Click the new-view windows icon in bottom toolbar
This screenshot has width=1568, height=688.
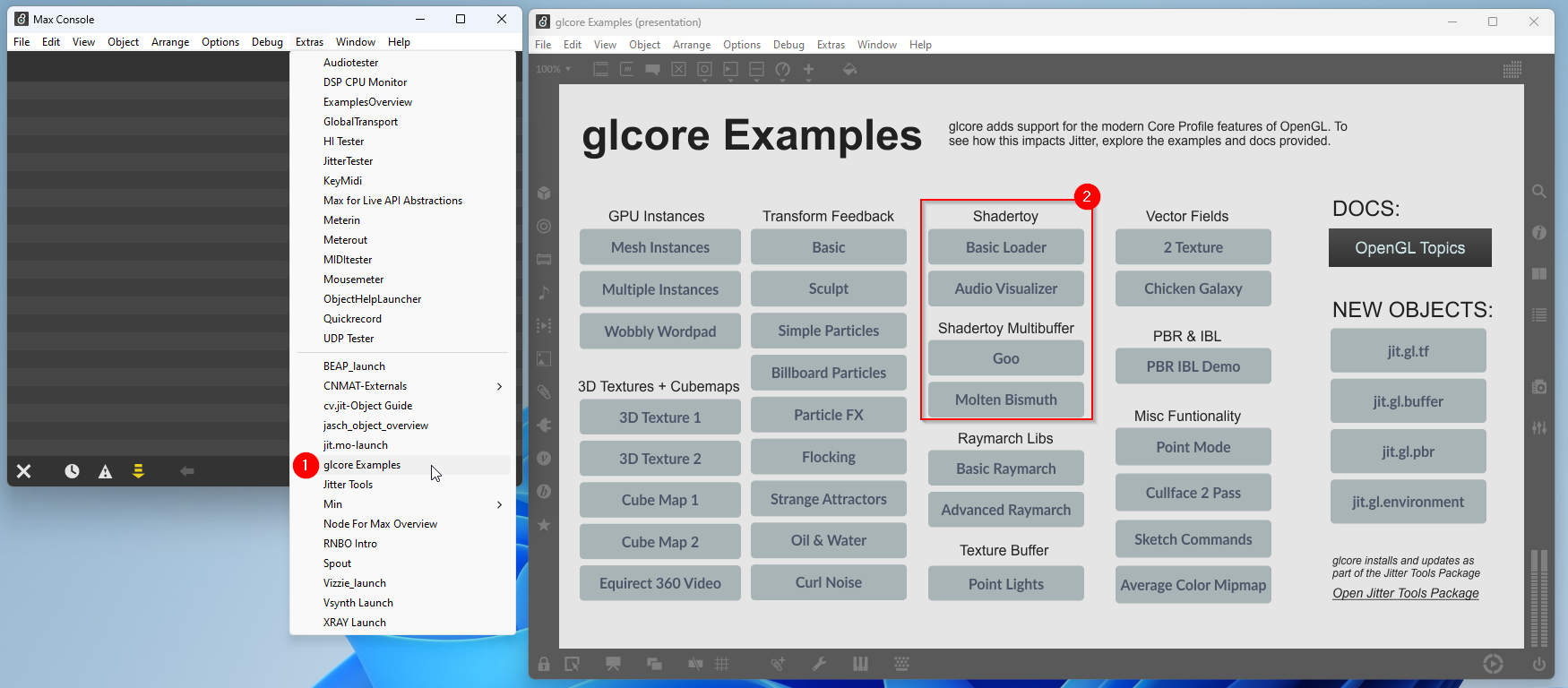click(655, 664)
